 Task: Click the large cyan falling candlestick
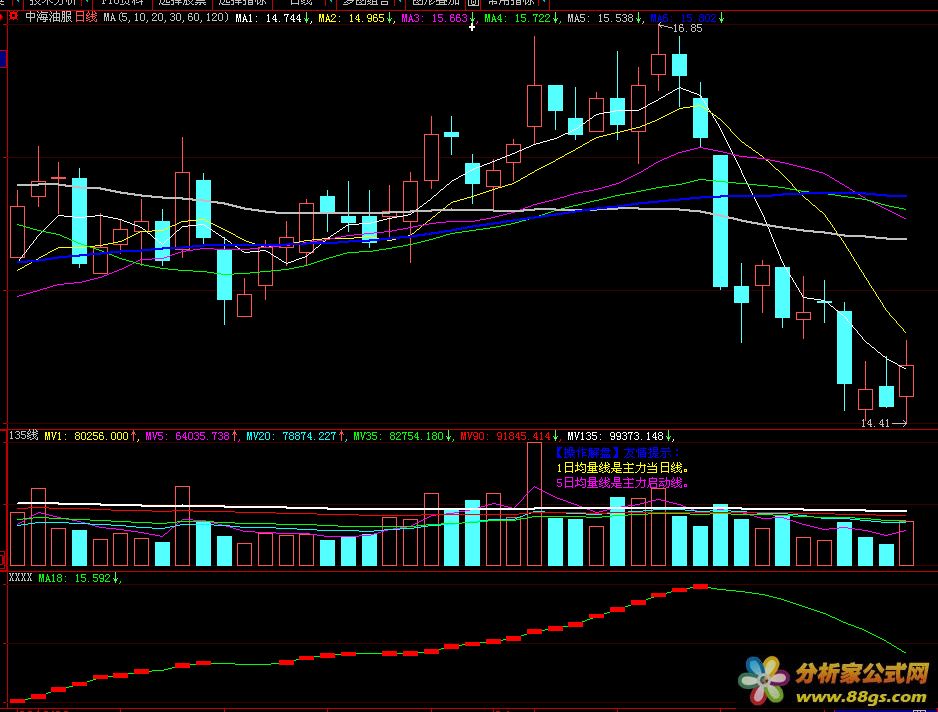pyautogui.click(x=719, y=221)
